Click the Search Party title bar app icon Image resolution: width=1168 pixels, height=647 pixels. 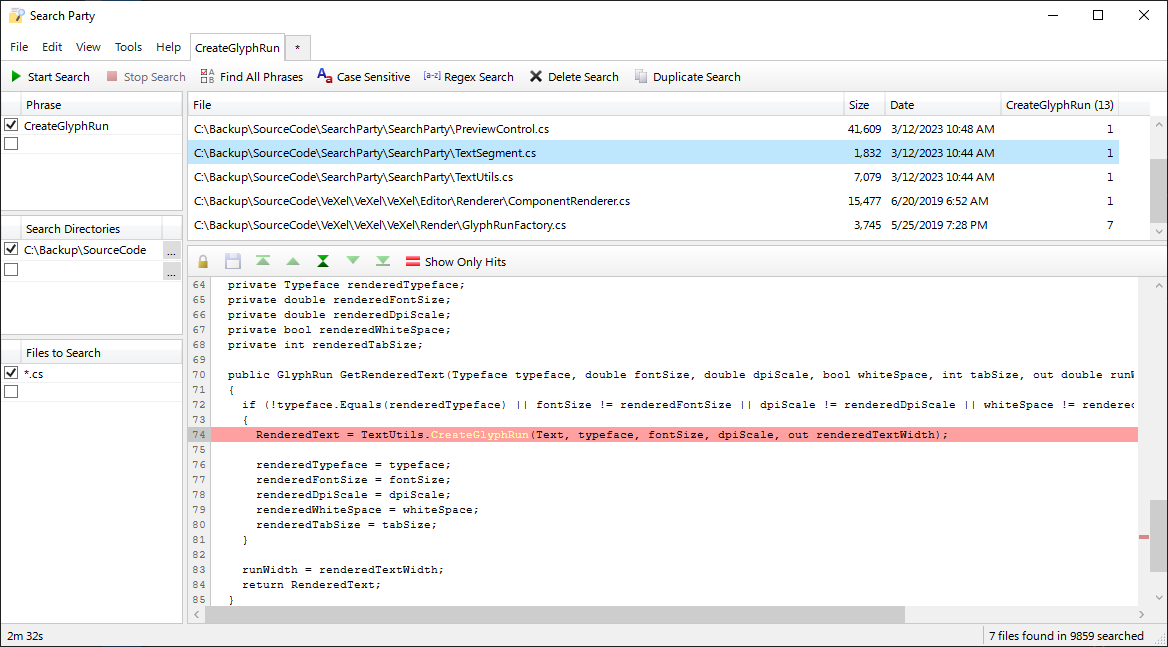point(16,16)
